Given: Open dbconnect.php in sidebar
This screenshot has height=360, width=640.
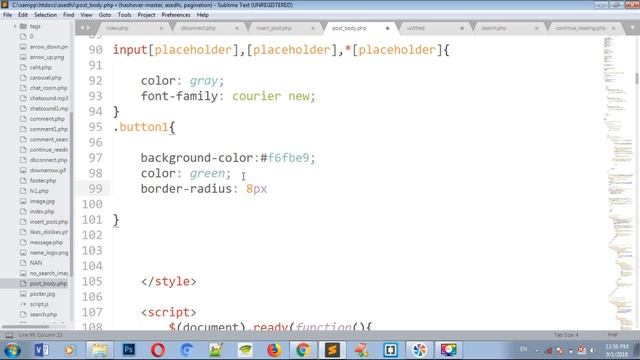Looking at the screenshot, I should coord(48,160).
